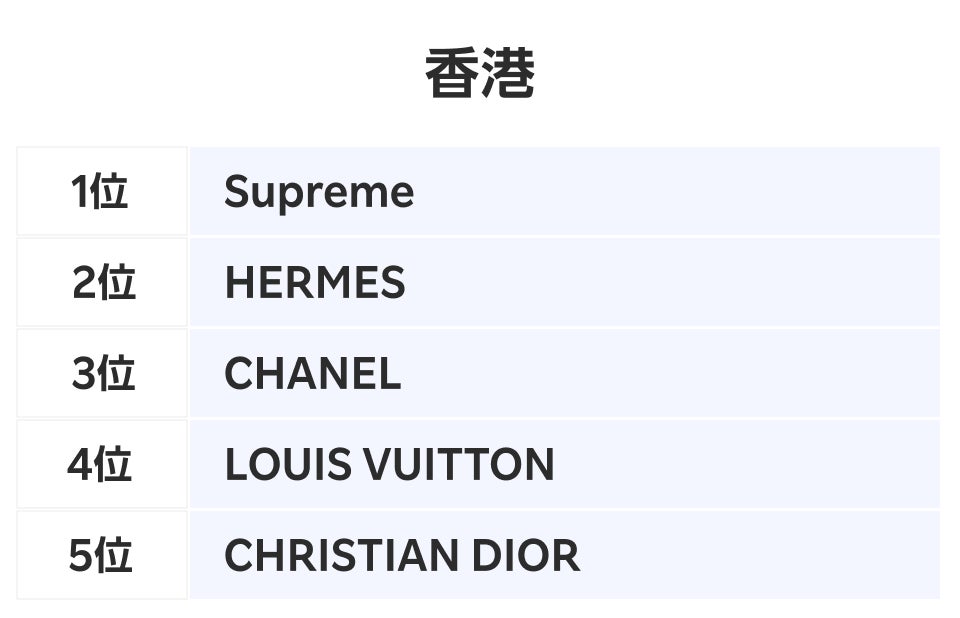Select the 2位 rank cell
960x618 pixels.
coord(101,283)
